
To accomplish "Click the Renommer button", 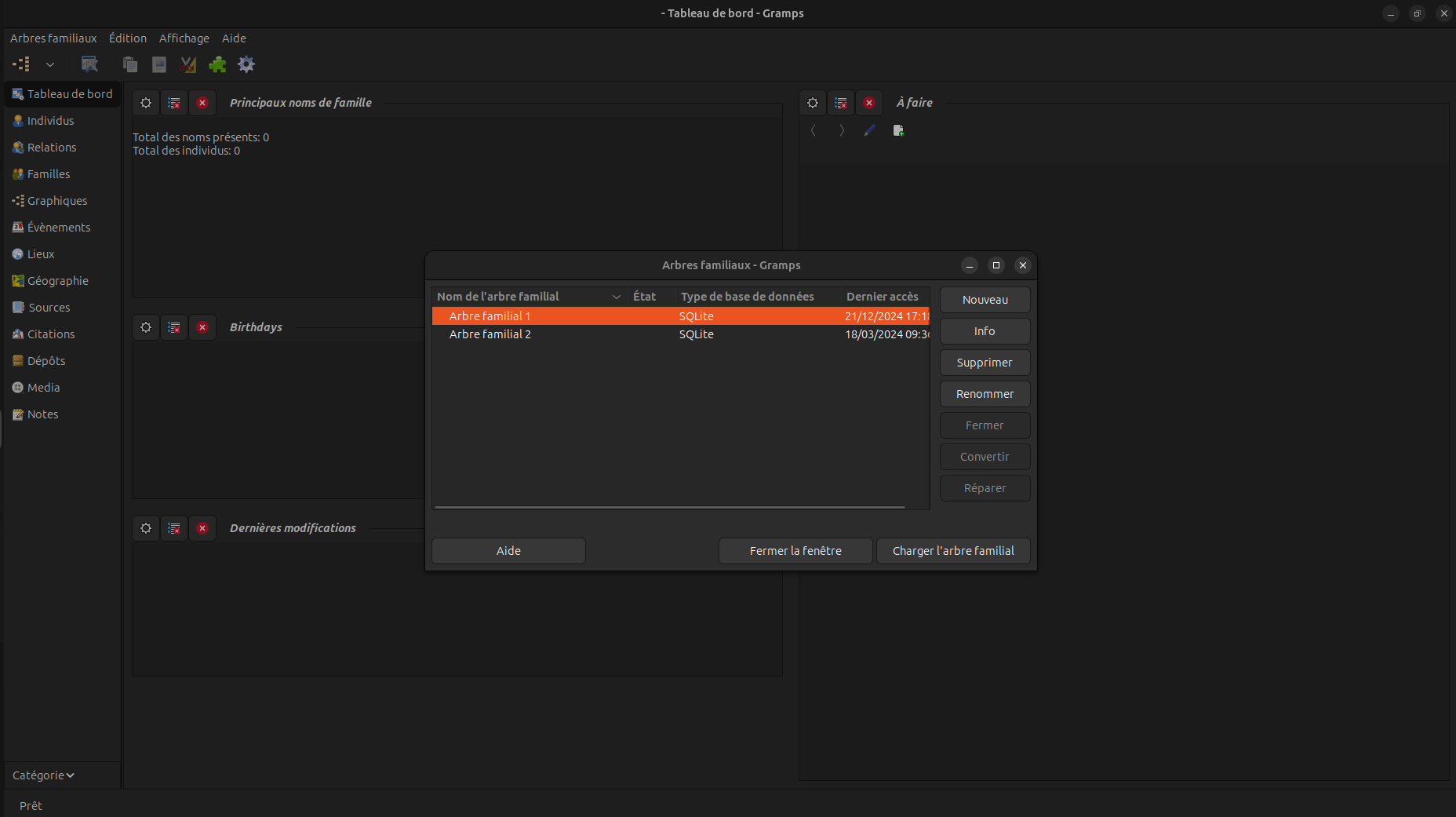I will (x=985, y=394).
